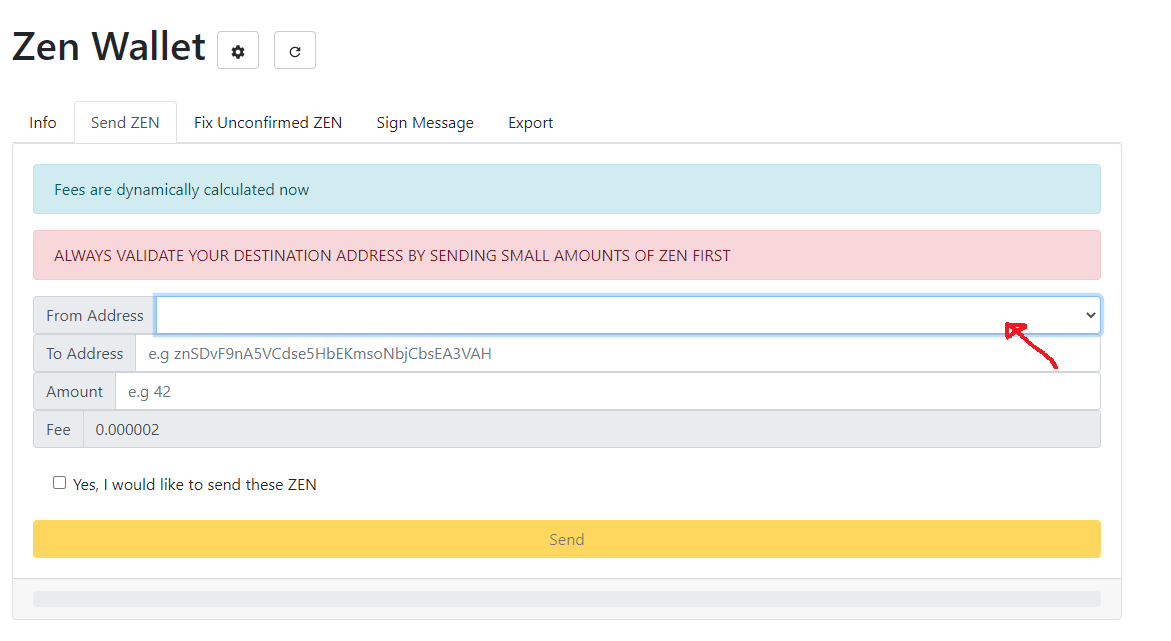Open wallet settings gear icon
1171x641 pixels.
pos(237,51)
